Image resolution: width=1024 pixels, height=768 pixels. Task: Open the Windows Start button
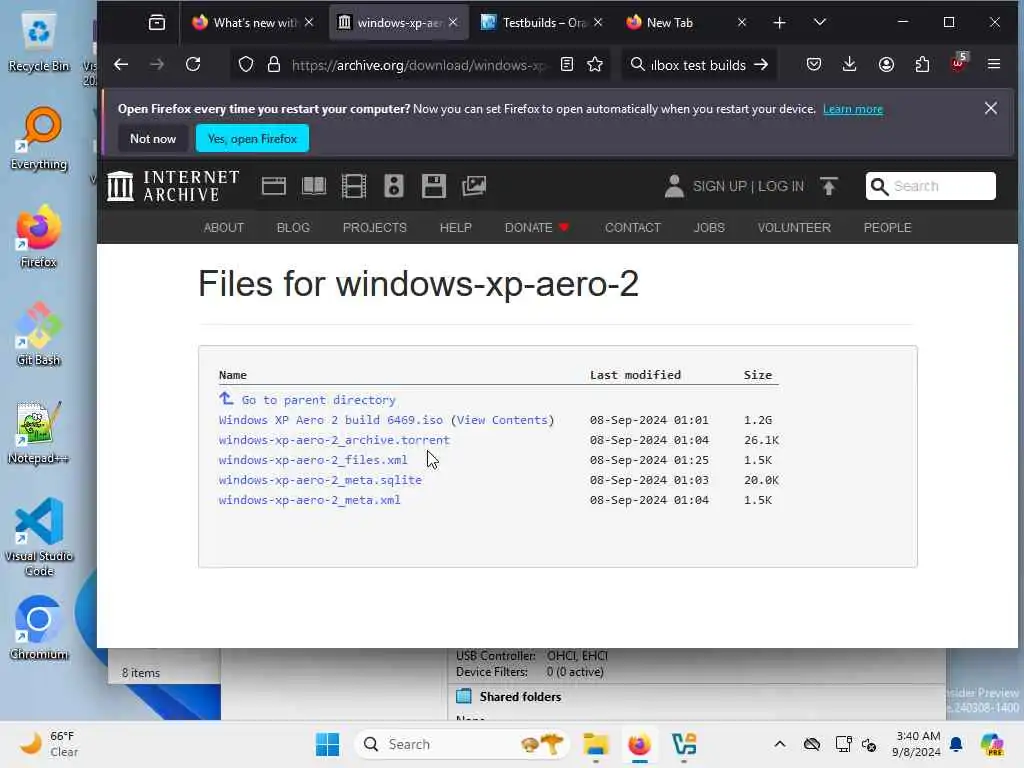tap(327, 744)
